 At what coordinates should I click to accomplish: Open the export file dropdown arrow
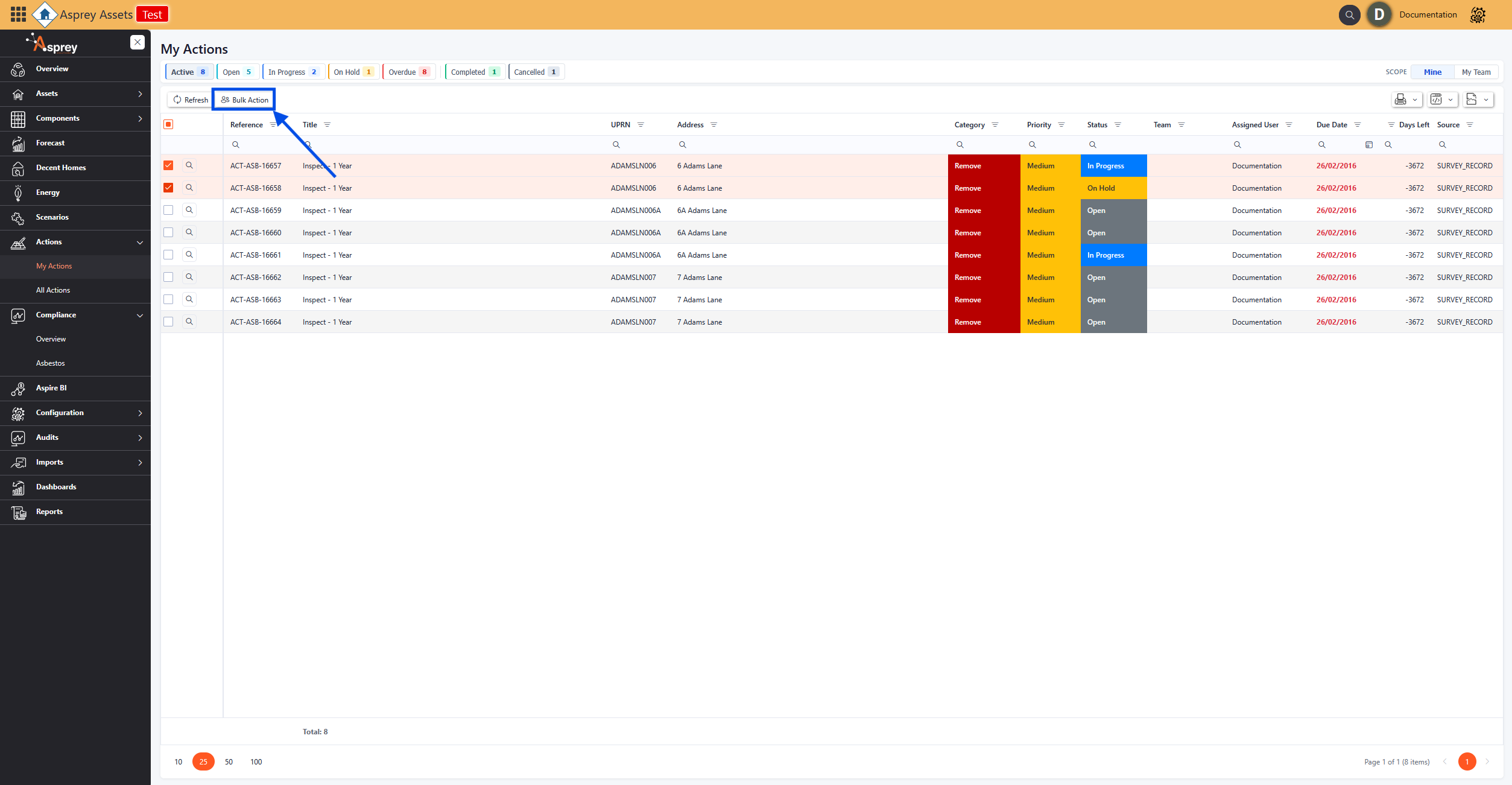pyautogui.click(x=1486, y=100)
